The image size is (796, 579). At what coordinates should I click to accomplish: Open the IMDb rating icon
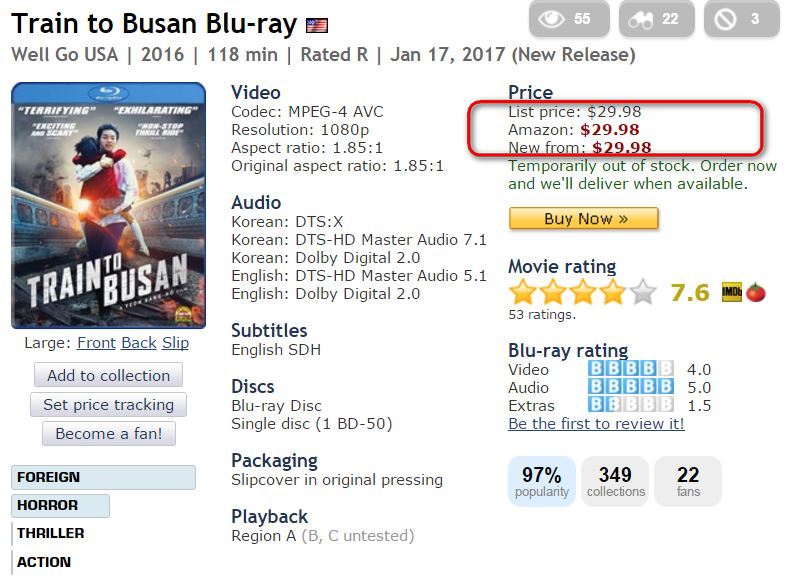[x=731, y=293]
